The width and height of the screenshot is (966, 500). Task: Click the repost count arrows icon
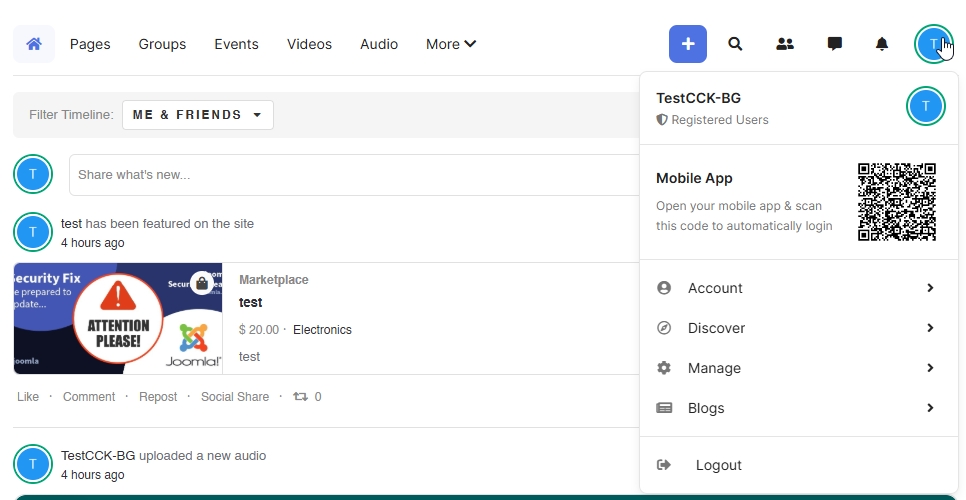pos(301,397)
